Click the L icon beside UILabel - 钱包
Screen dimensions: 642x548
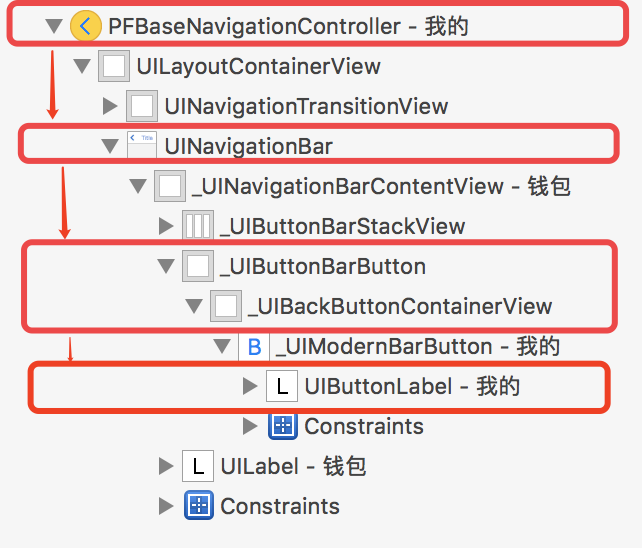point(198,466)
